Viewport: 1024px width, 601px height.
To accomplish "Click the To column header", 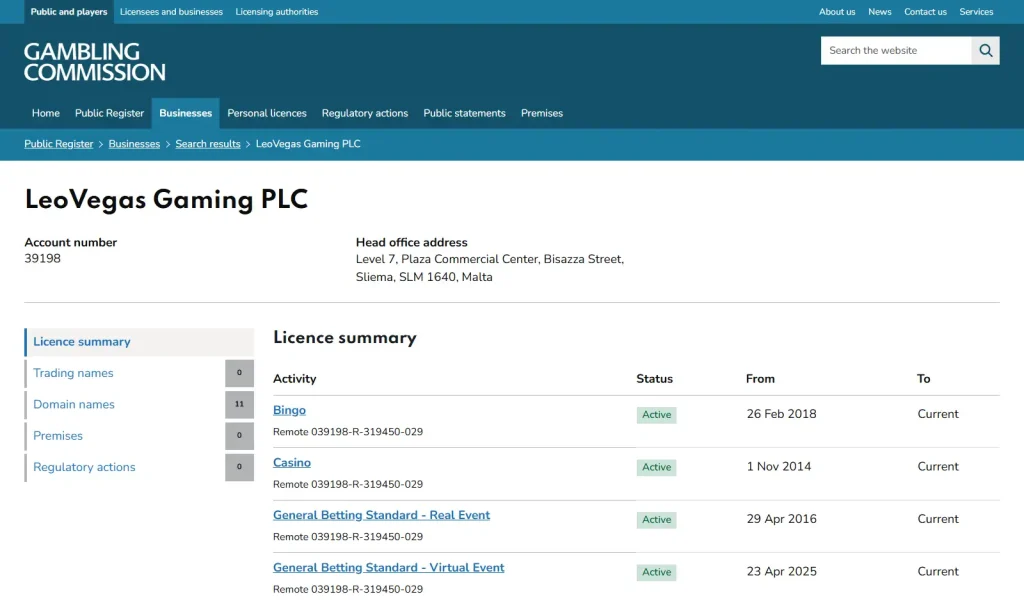I will coord(923,379).
